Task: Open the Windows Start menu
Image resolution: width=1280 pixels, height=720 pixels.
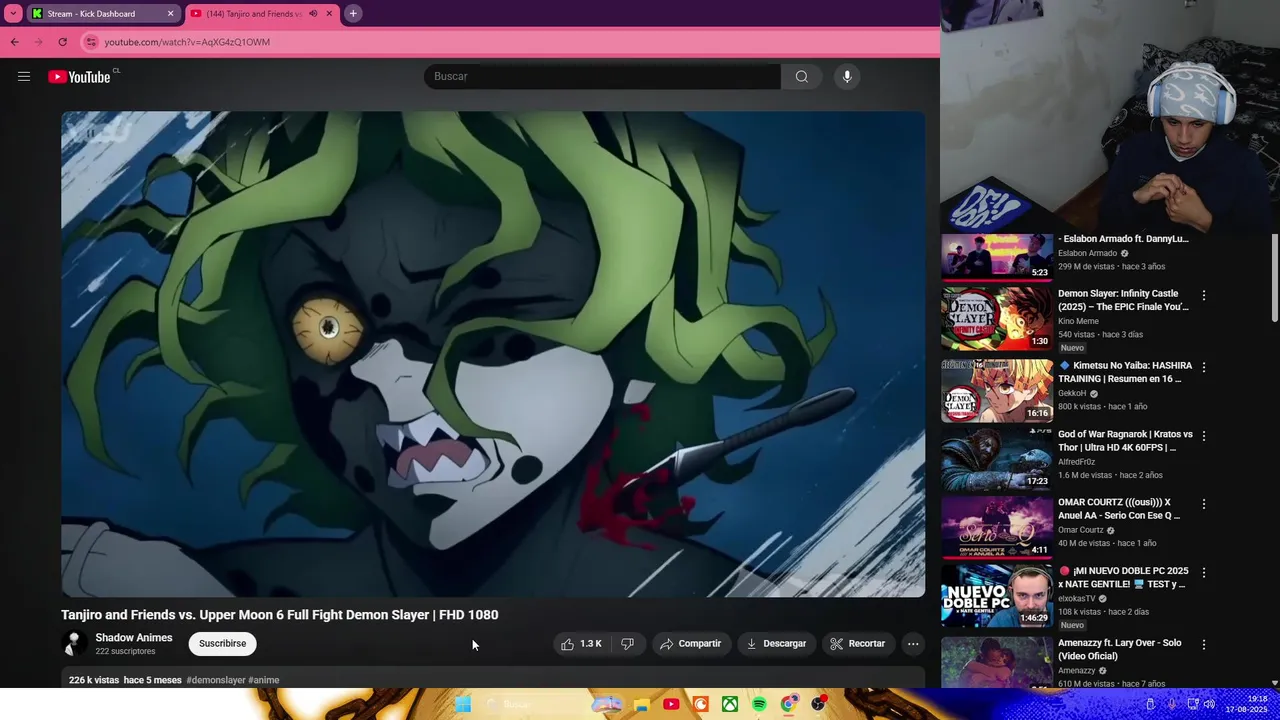Action: coord(463,704)
